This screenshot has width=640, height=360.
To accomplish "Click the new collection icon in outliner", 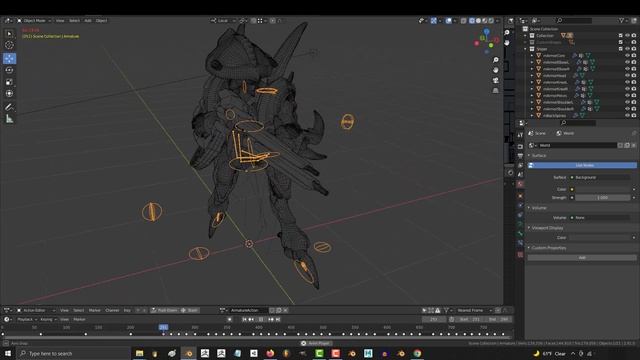I will tap(633, 20).
